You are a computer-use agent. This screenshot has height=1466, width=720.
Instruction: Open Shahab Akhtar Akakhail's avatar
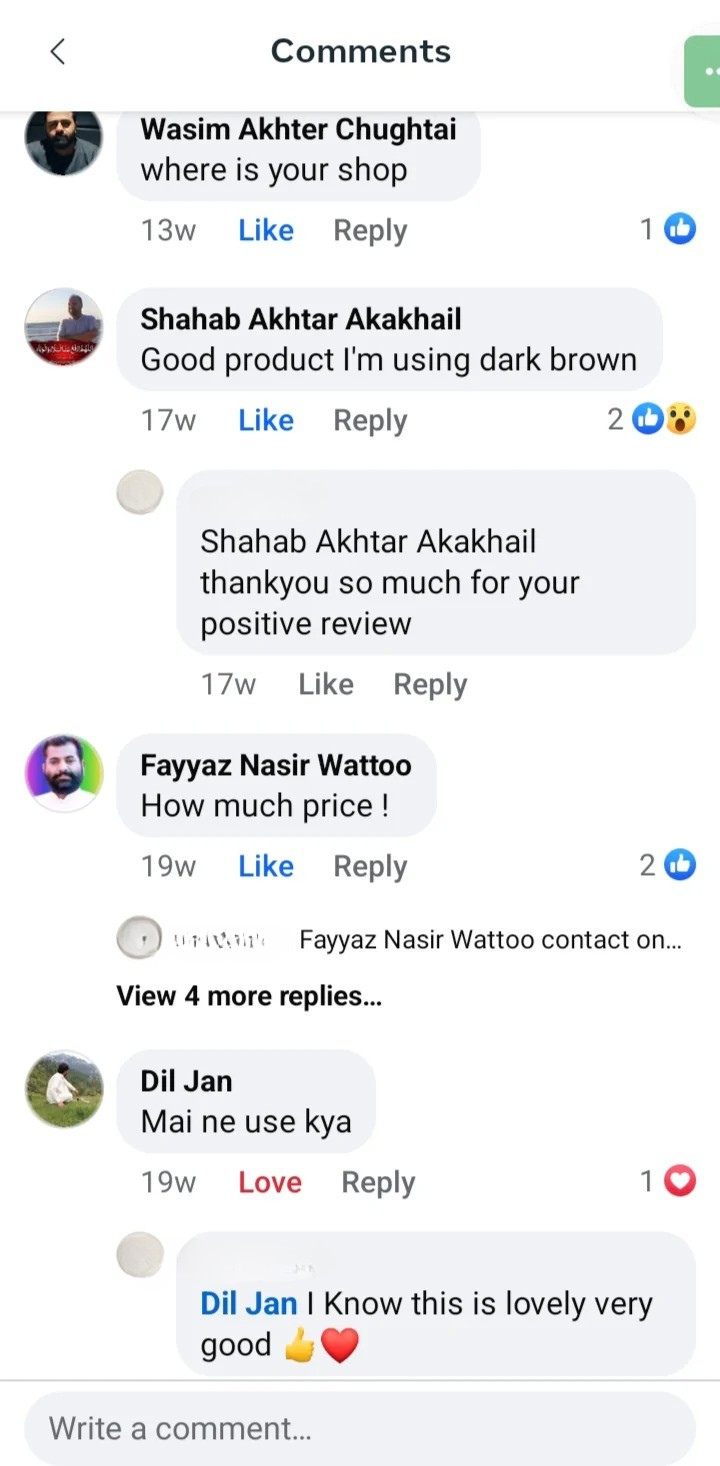pos(63,327)
